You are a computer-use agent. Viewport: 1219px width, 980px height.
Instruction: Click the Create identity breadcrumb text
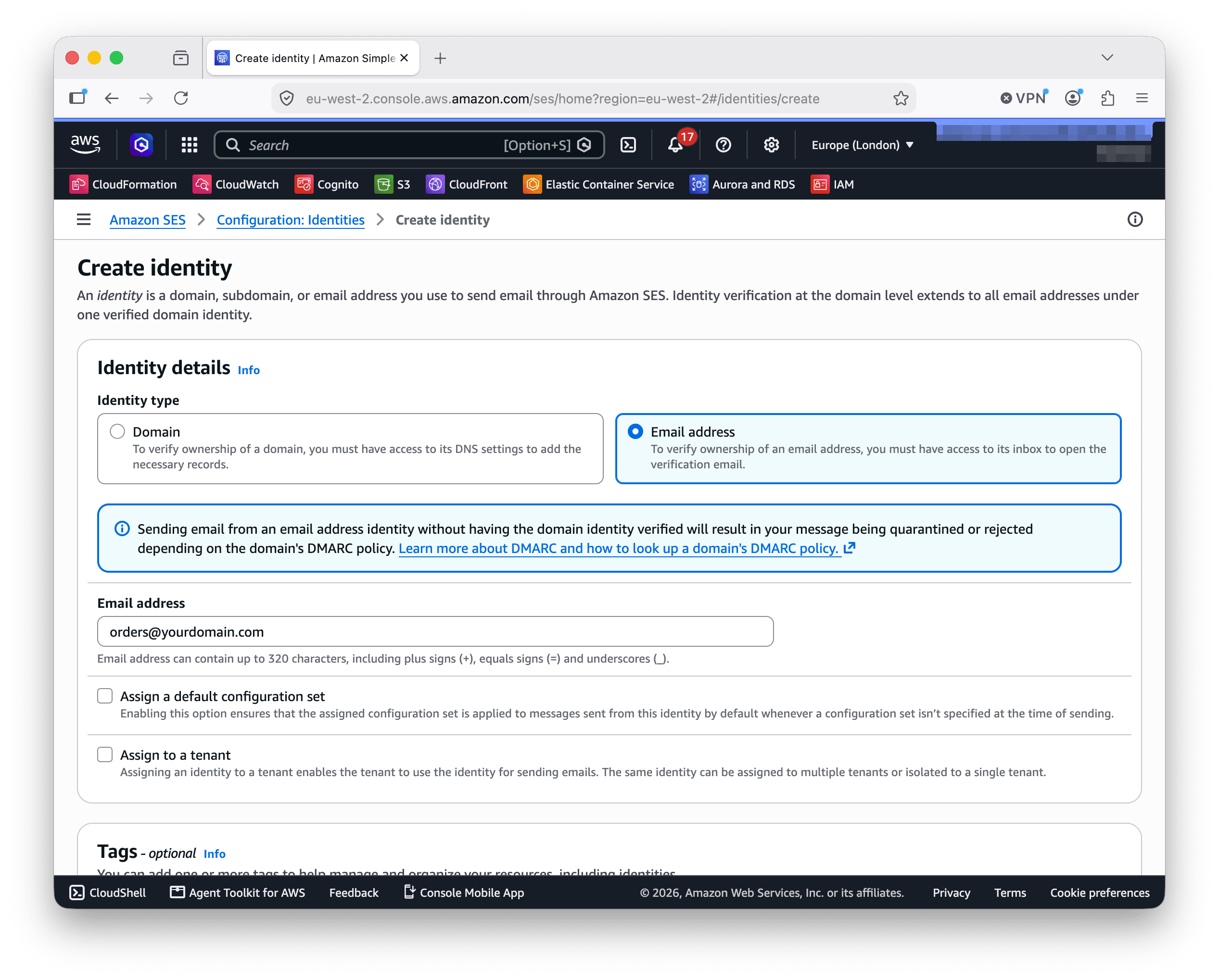click(443, 220)
